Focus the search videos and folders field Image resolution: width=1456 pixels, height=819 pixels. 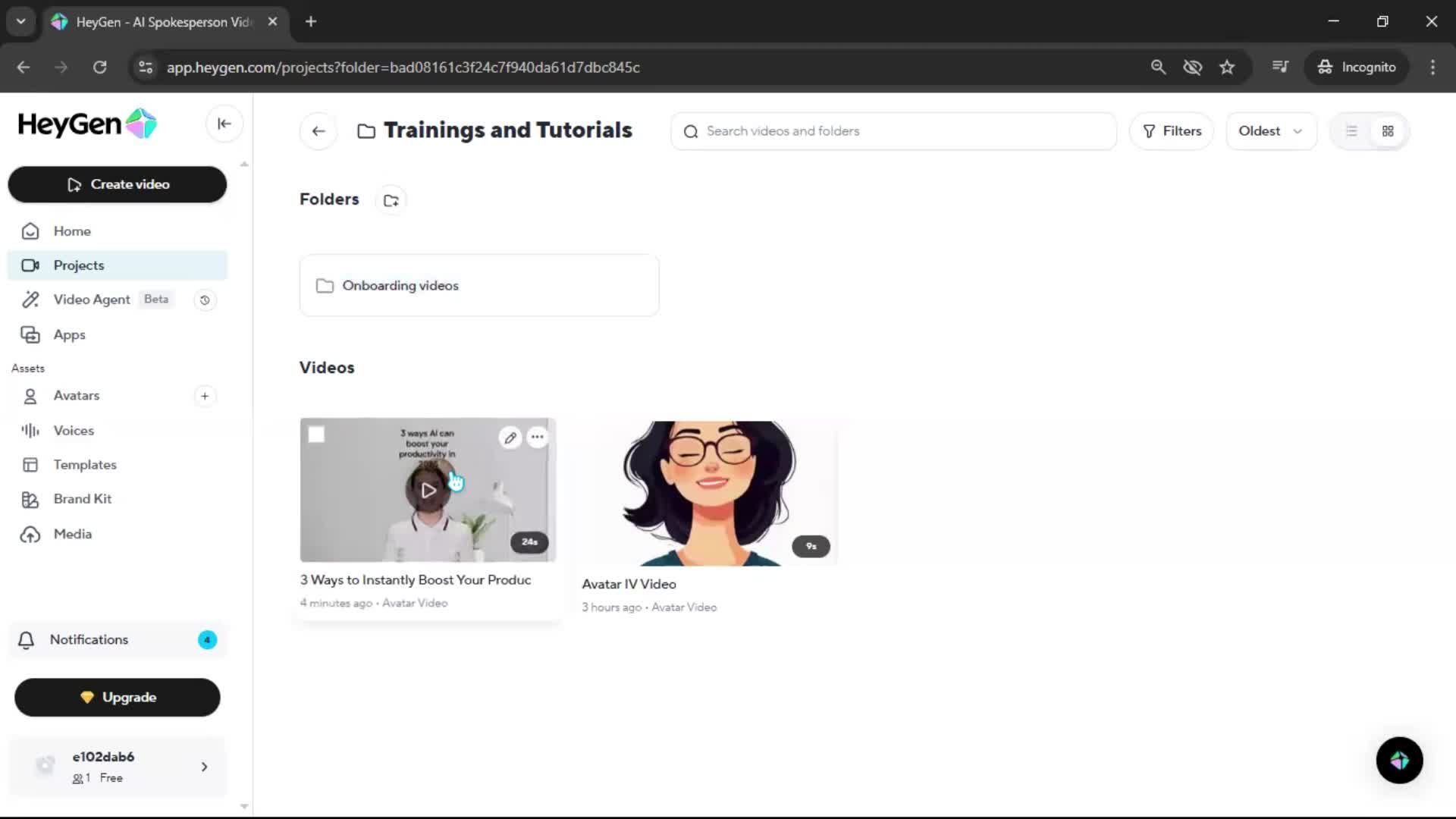tap(895, 131)
